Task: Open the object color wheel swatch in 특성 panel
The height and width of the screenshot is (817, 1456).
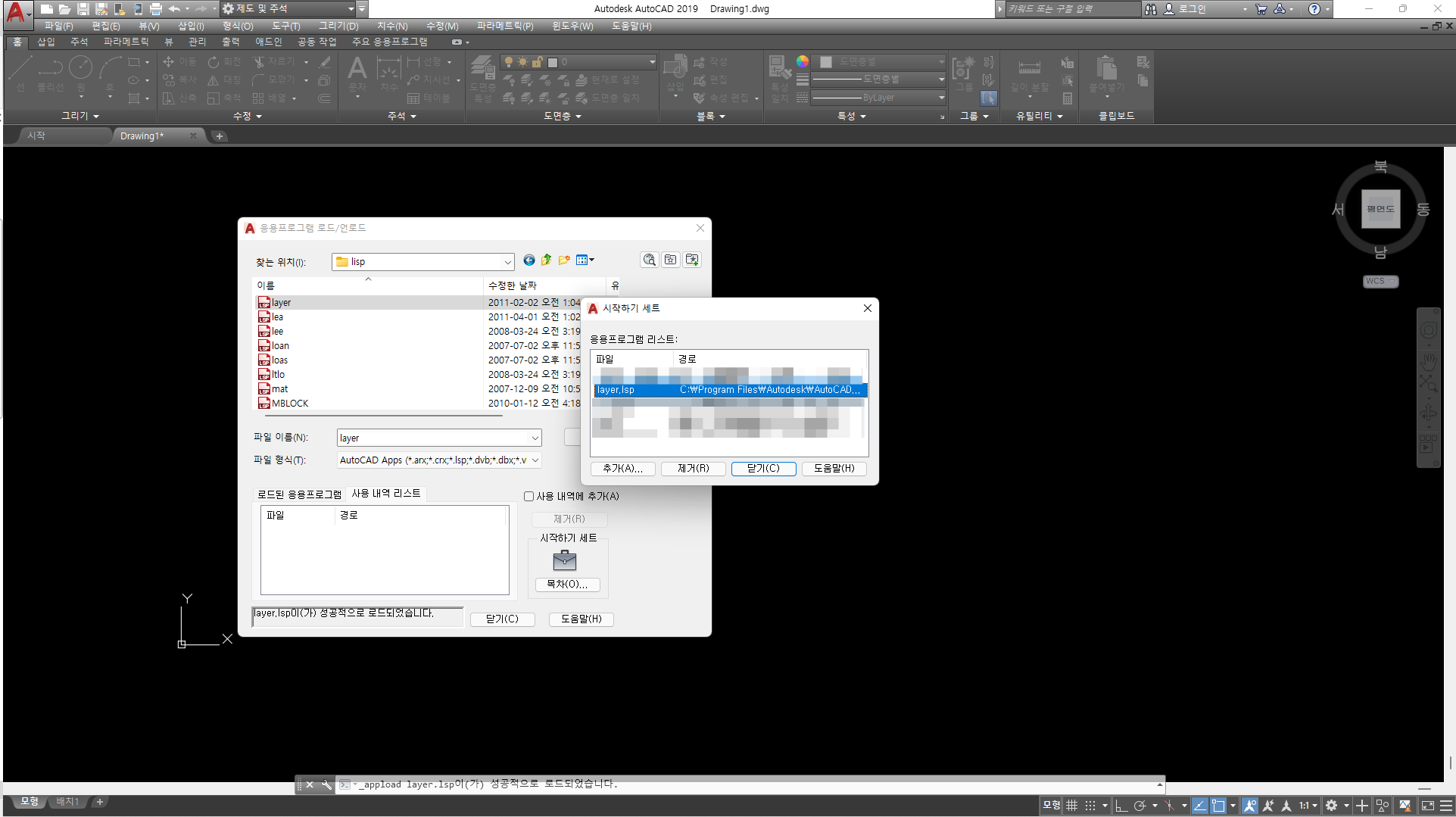Action: point(803,61)
